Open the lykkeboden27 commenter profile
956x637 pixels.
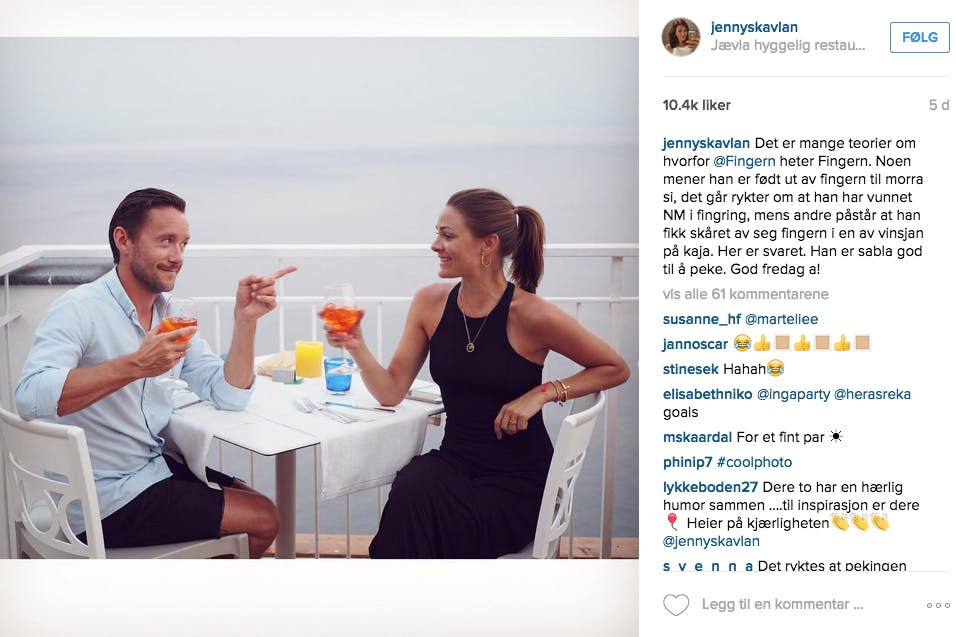point(710,487)
